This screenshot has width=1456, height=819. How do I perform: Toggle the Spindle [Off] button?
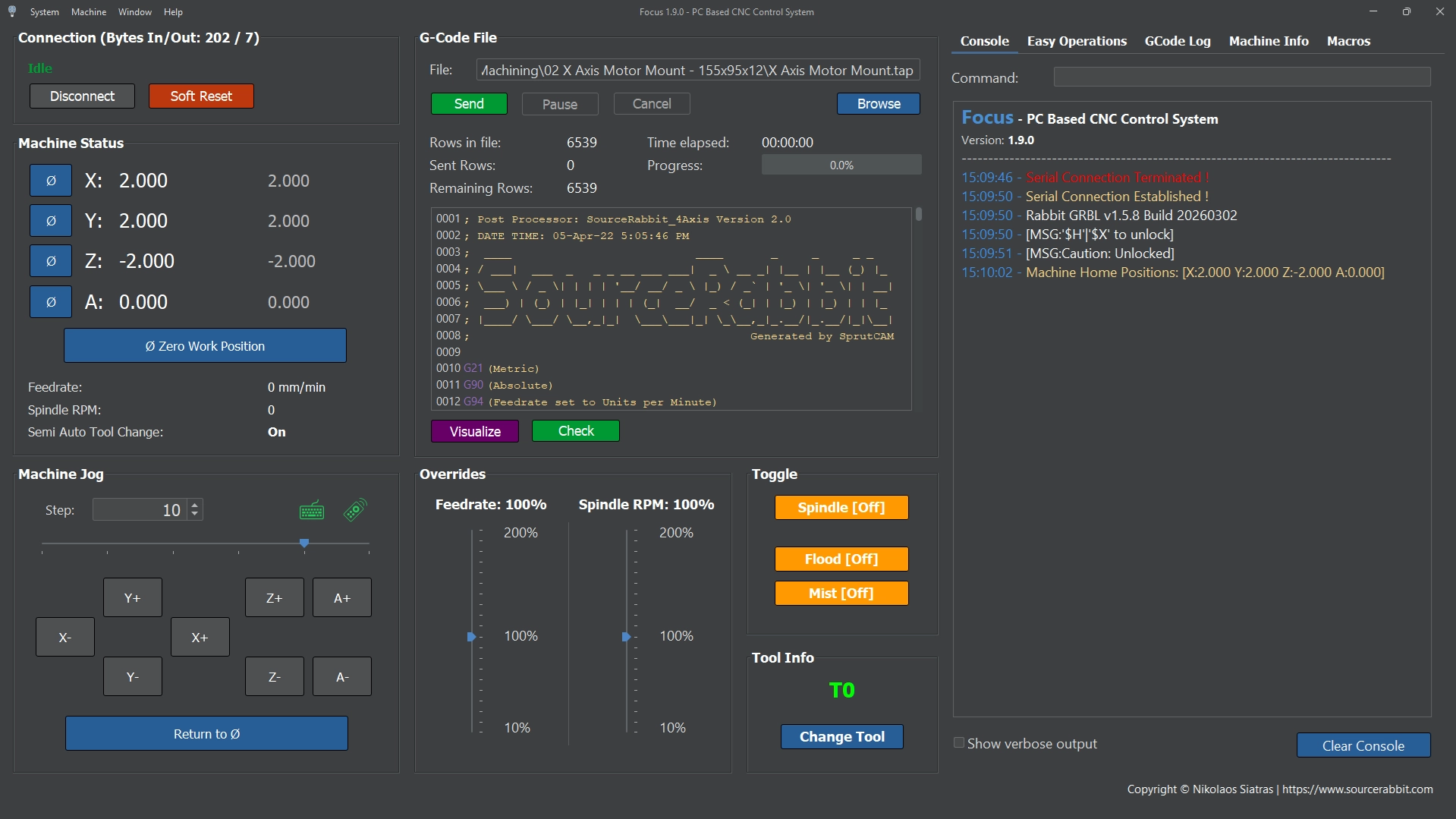click(x=841, y=508)
